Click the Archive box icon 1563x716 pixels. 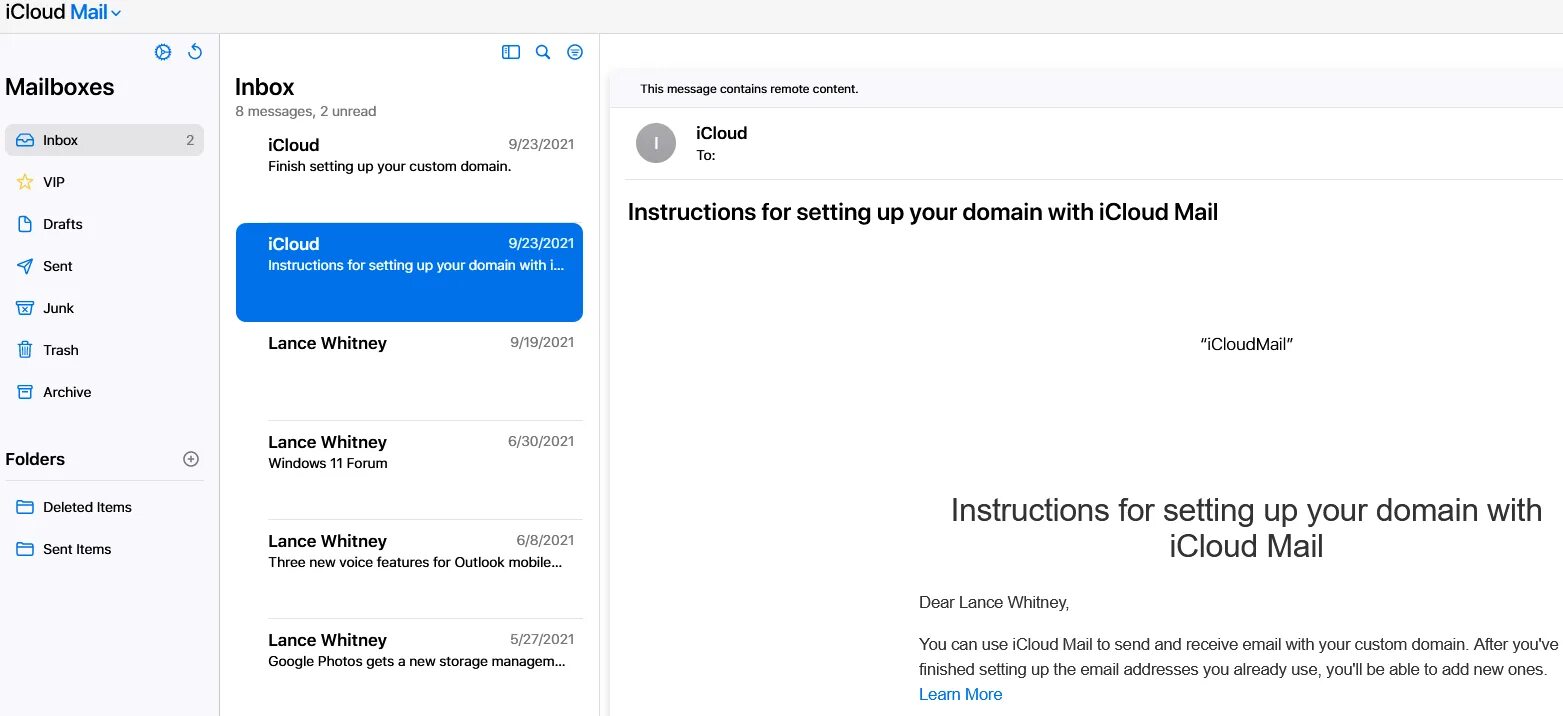coord(25,392)
